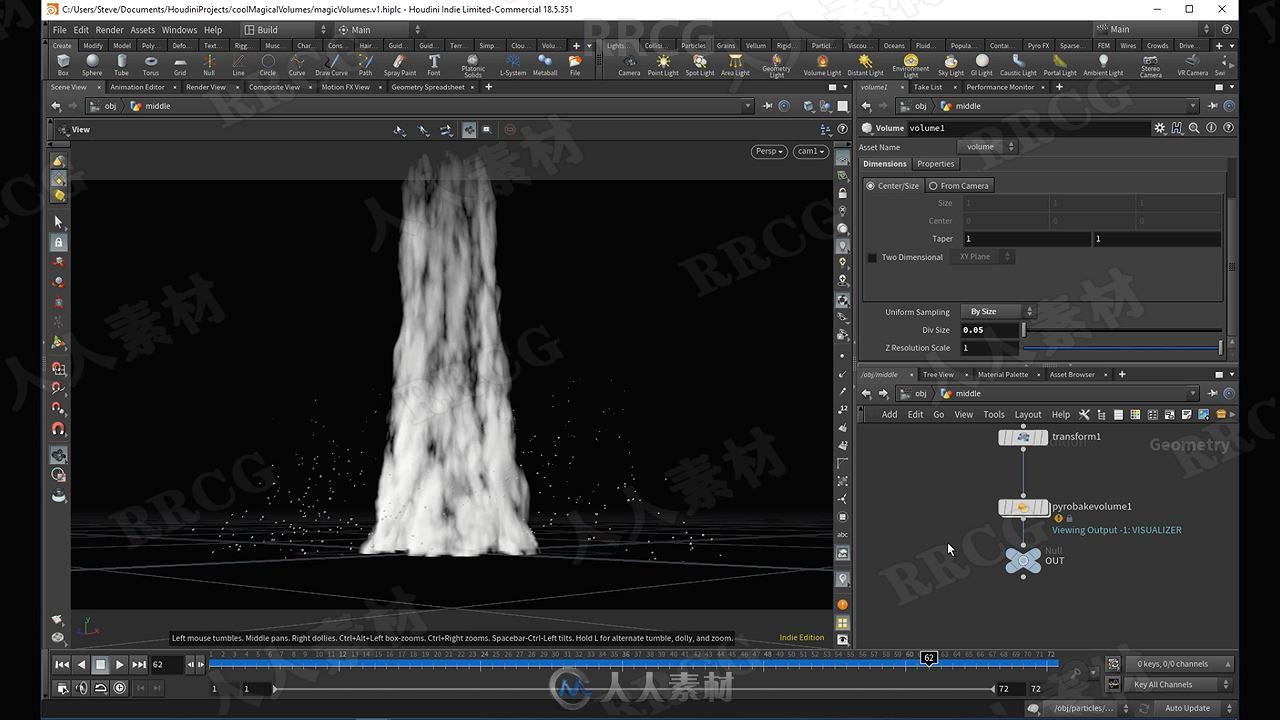Select the Null shelf tool

click(x=209, y=65)
